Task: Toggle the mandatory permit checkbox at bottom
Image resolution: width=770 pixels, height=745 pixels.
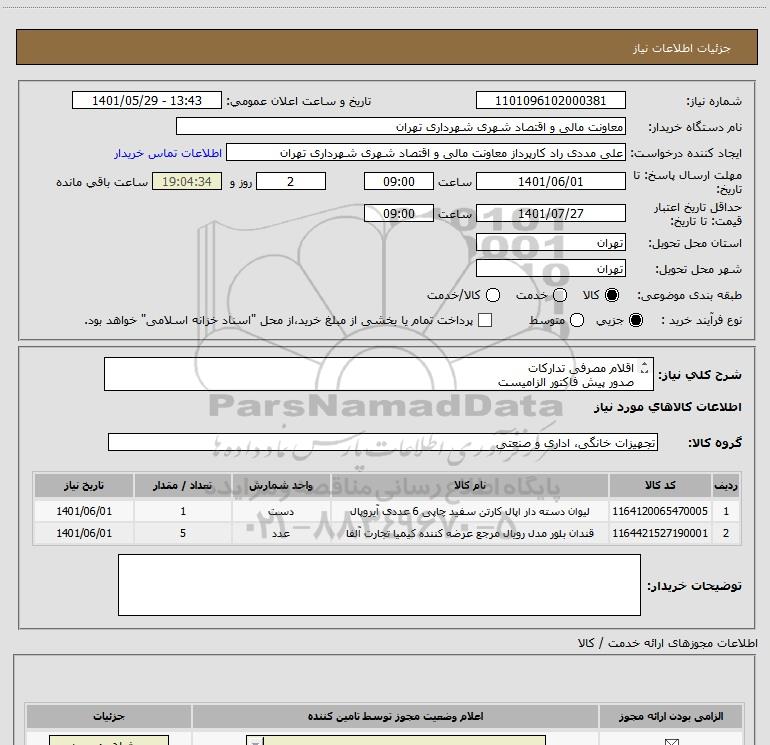Action: (x=671, y=742)
